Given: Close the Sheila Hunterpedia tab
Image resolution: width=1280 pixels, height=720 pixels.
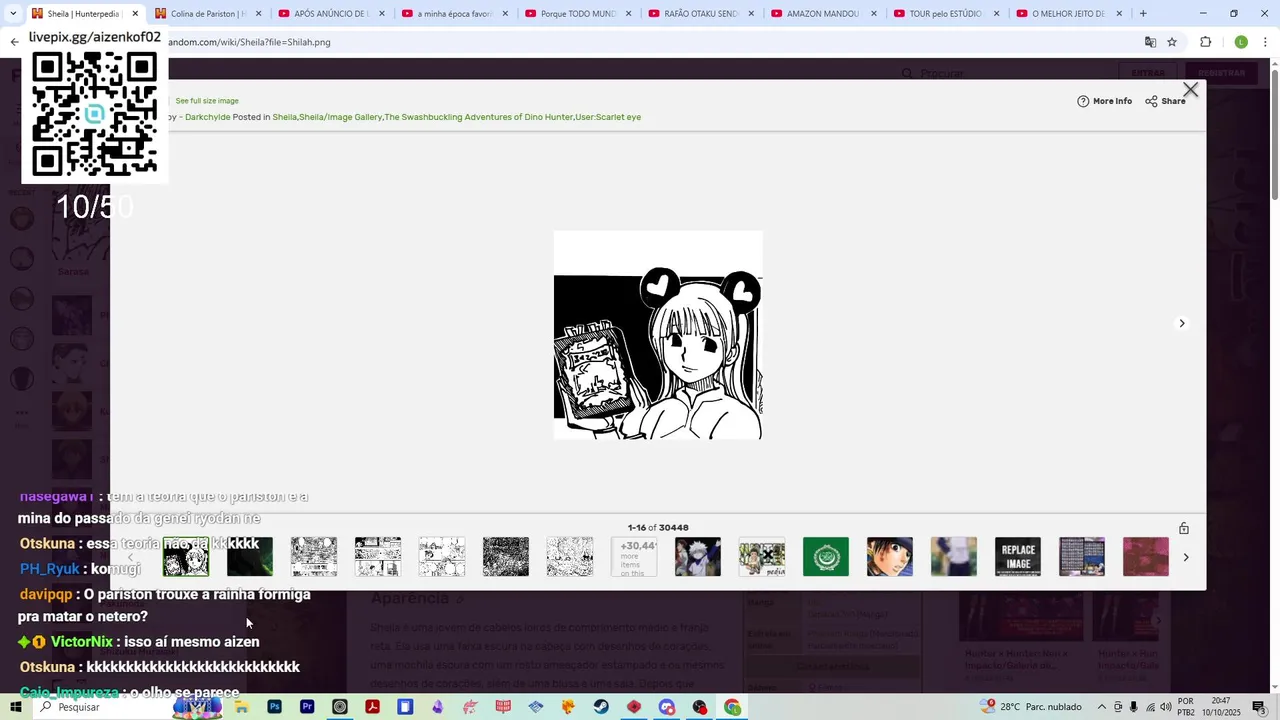Looking at the screenshot, I should [x=134, y=14].
